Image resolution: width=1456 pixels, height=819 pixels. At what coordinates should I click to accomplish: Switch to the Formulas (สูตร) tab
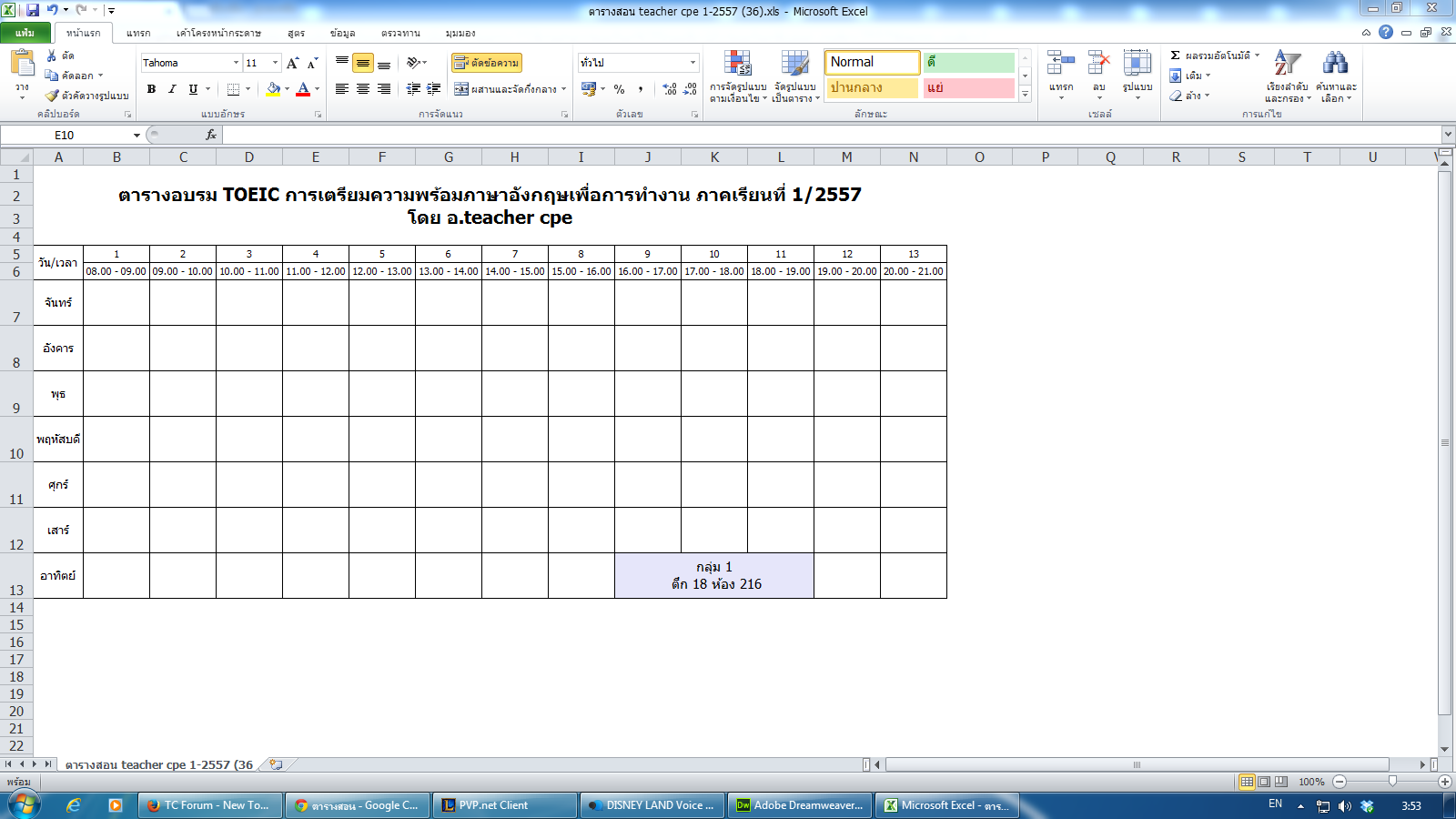pos(296,33)
